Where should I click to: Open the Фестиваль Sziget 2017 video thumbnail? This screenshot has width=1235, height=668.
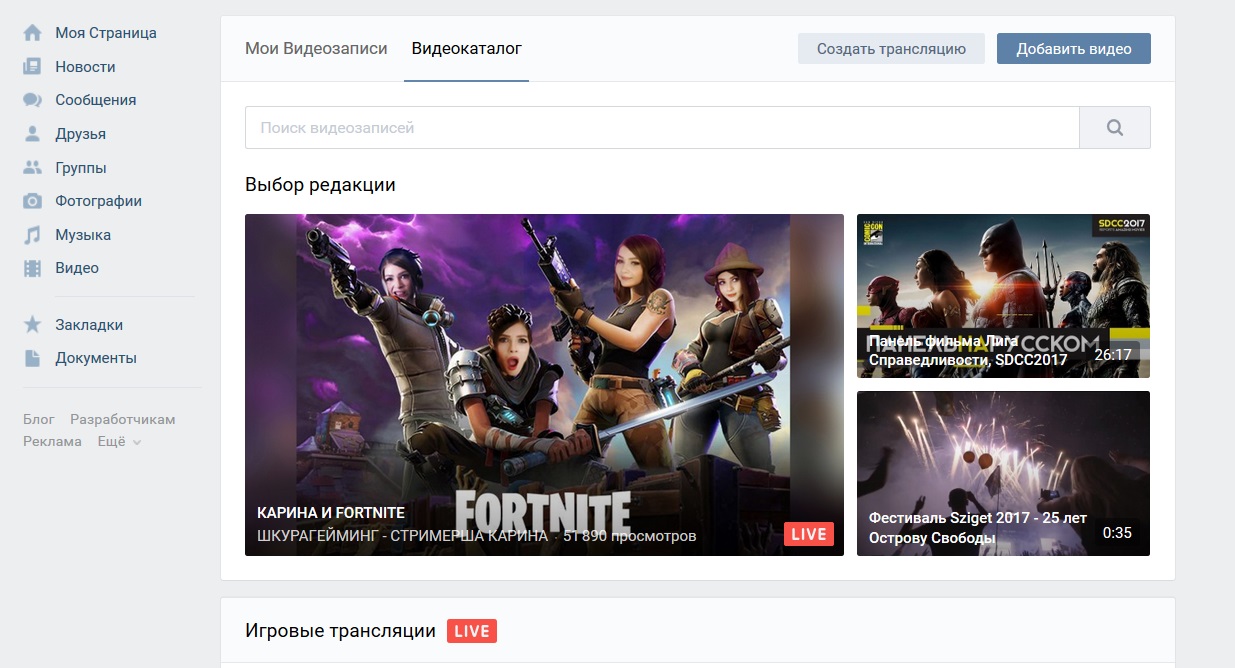coord(1003,473)
